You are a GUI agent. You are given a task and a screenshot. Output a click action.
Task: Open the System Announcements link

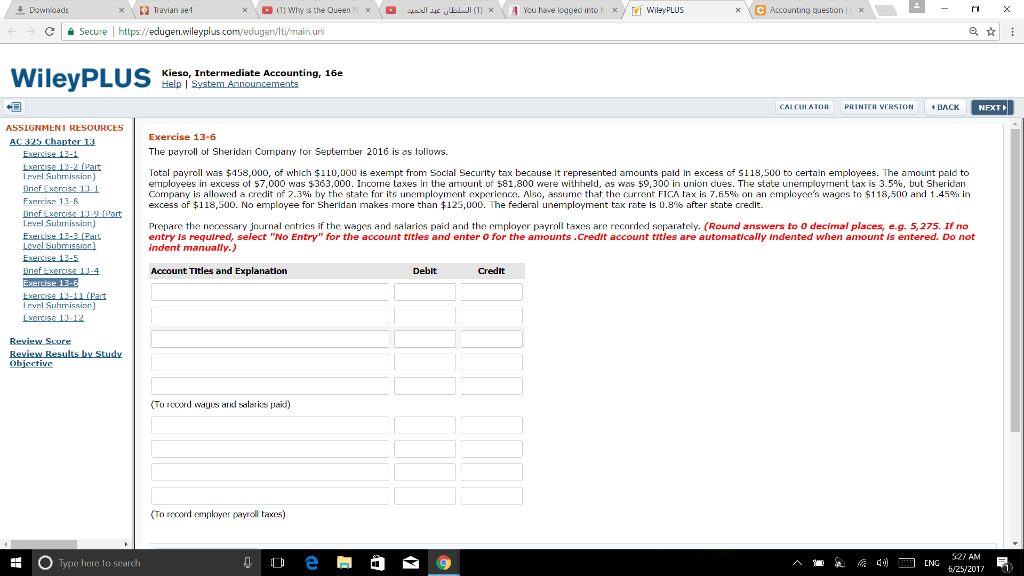click(x=245, y=84)
